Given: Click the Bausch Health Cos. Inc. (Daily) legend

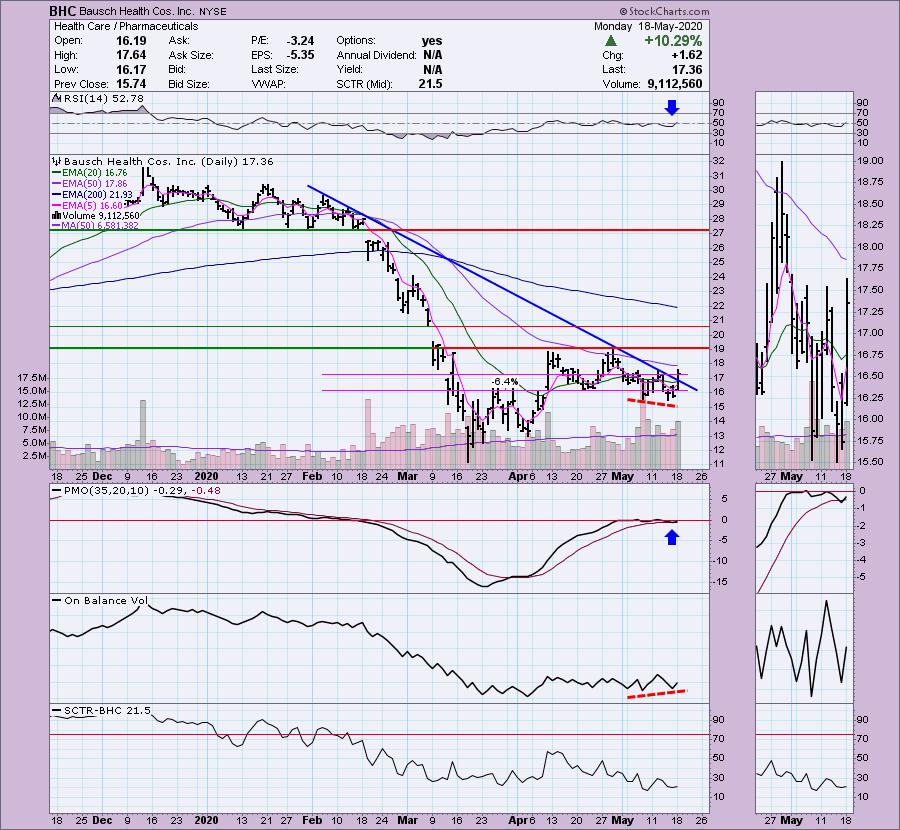Looking at the screenshot, I should click(x=169, y=162).
